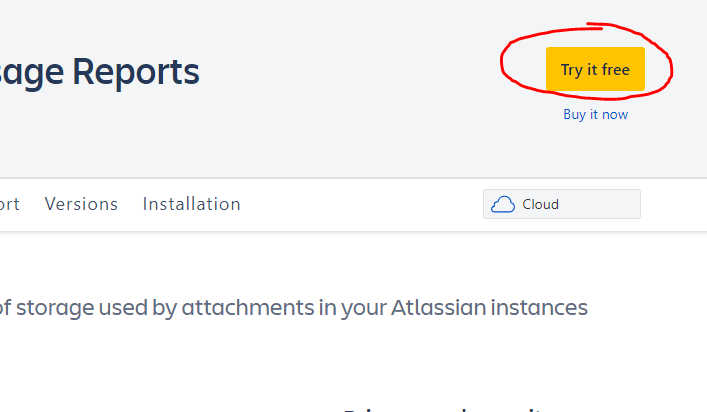This screenshot has height=412, width=707.
Task: Click empty right side of Cloud selector box
Action: [605, 204]
